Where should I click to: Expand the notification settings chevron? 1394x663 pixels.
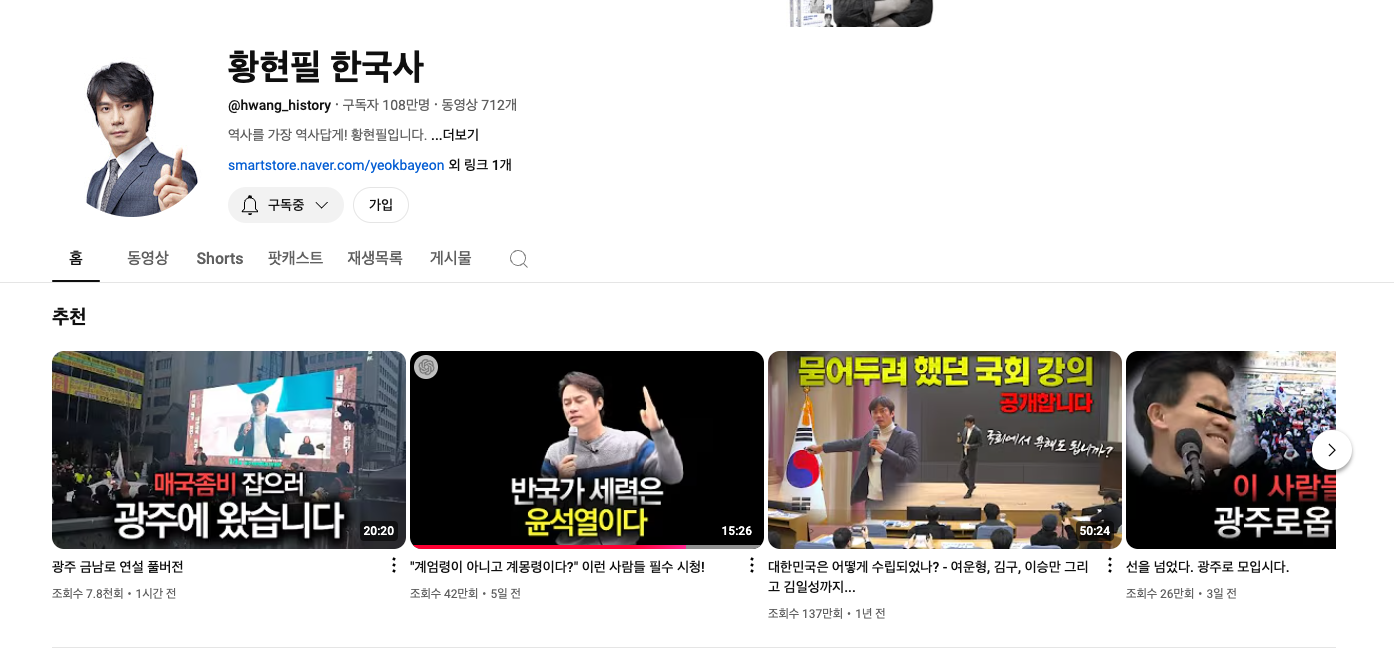(x=322, y=205)
